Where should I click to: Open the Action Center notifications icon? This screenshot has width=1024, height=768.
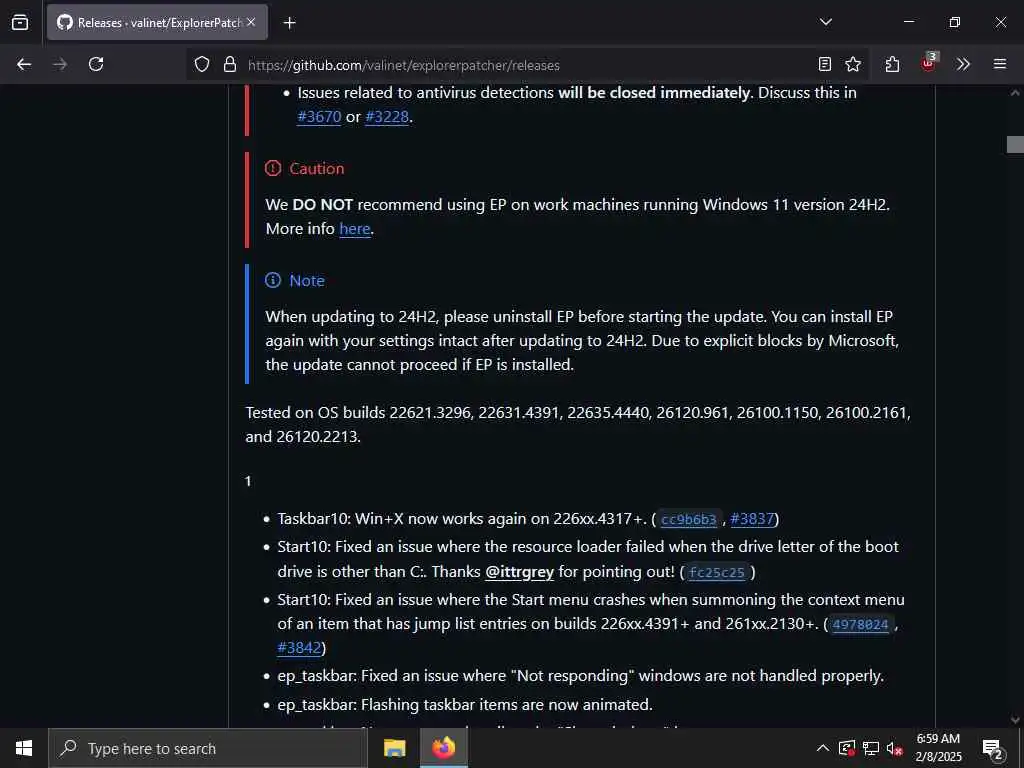[x=993, y=749]
